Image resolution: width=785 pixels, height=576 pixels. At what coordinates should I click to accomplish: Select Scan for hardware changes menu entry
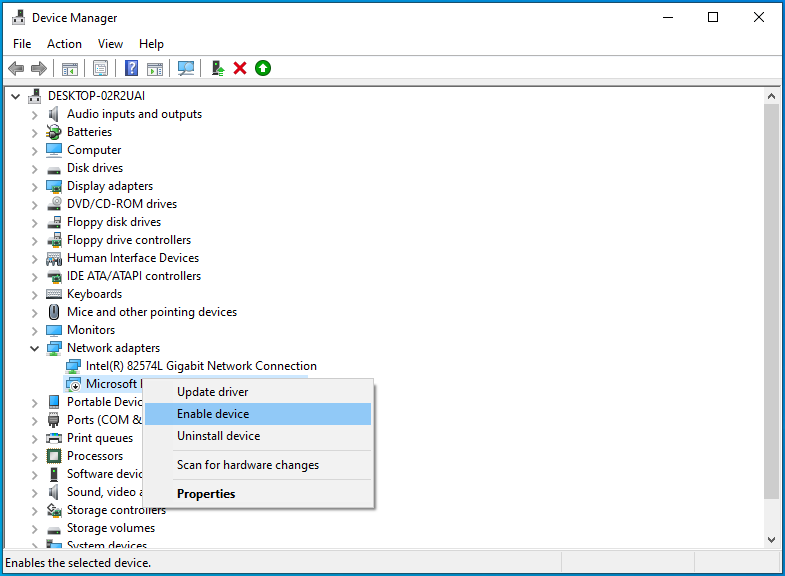coord(258,465)
